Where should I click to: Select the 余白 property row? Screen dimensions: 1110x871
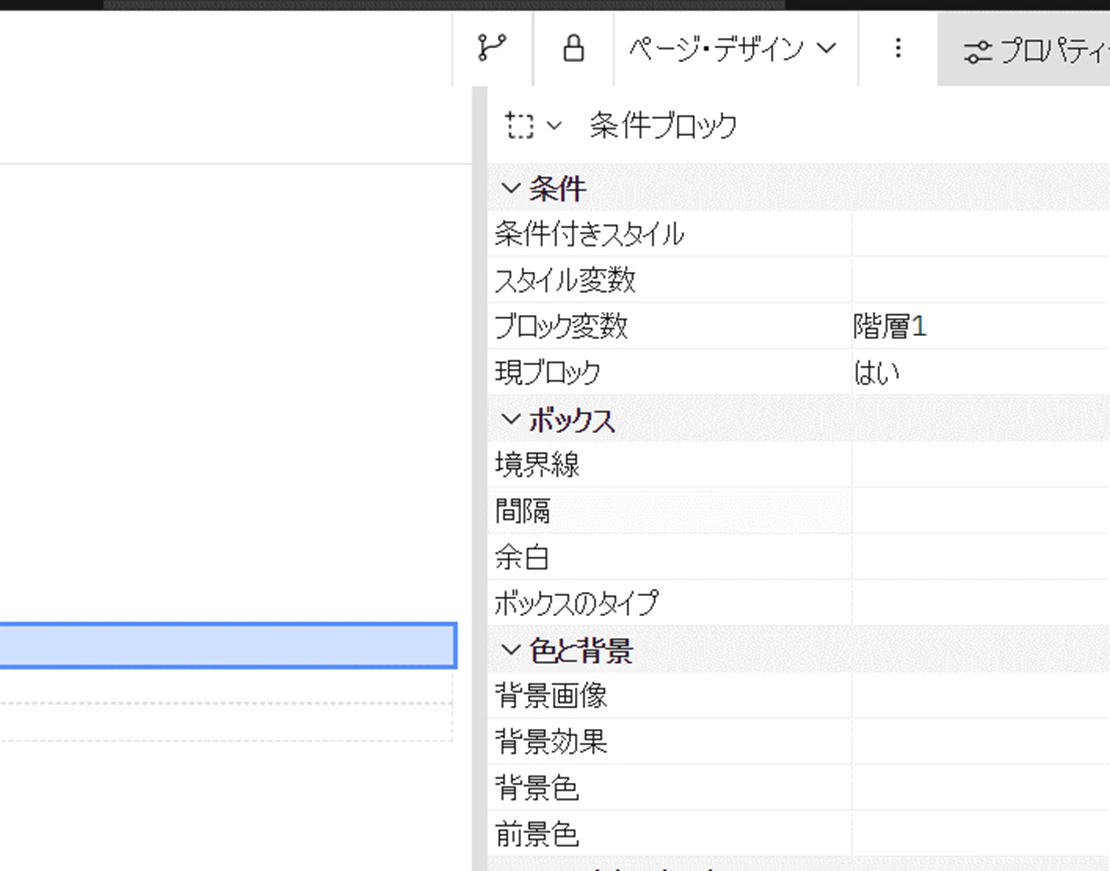tap(799, 557)
